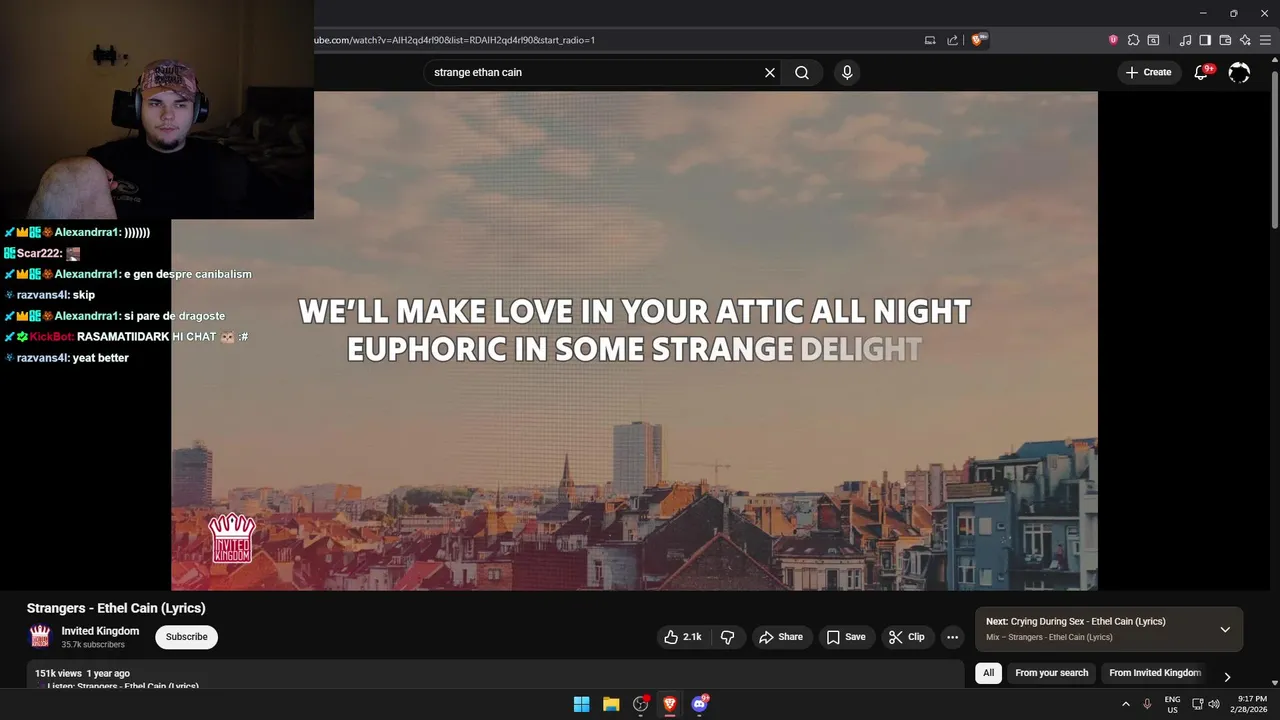The height and width of the screenshot is (720, 1280).
Task: Click the YouTube search magnifier button
Action: [802, 72]
